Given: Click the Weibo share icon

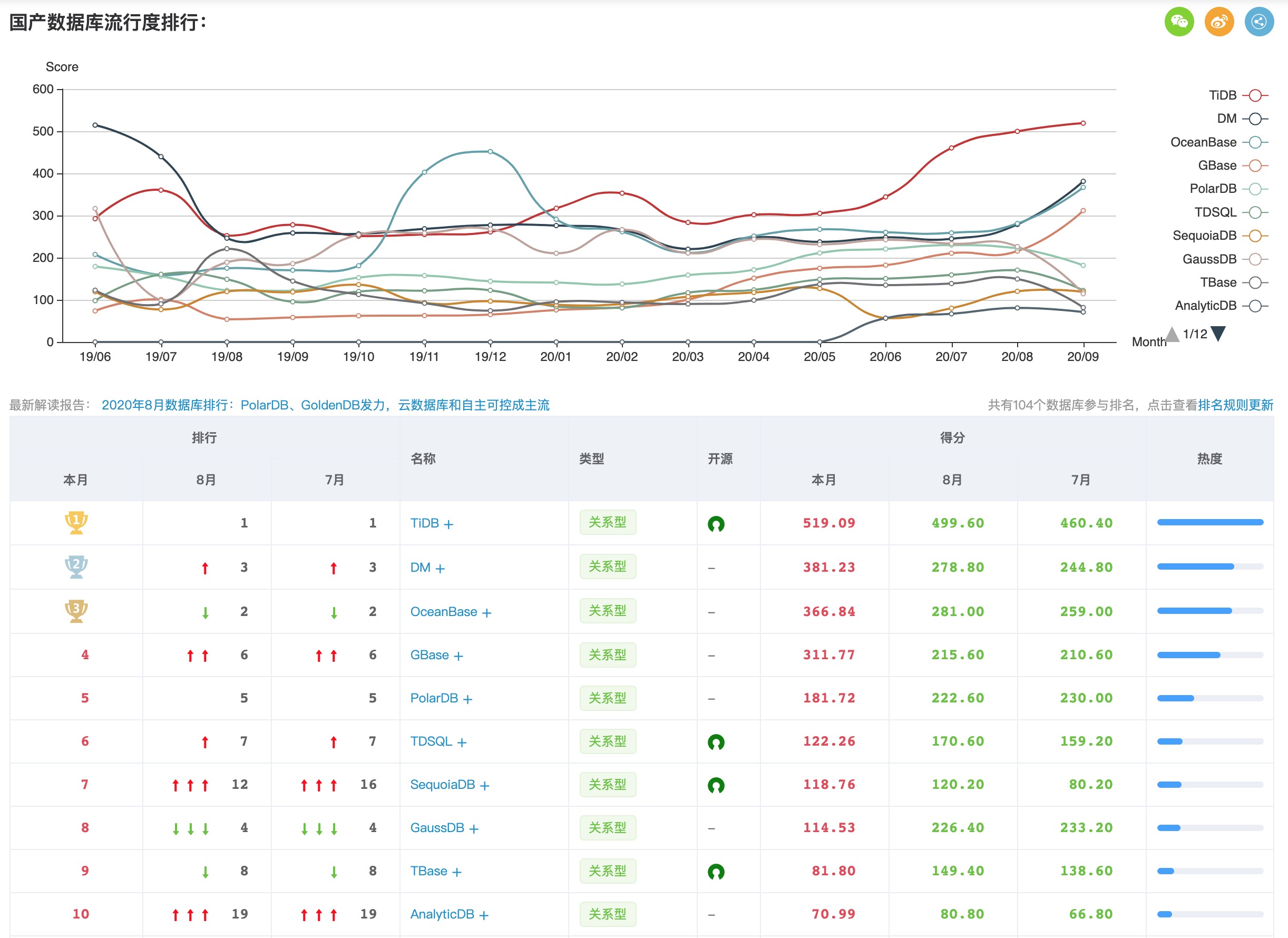Looking at the screenshot, I should tap(1219, 22).
